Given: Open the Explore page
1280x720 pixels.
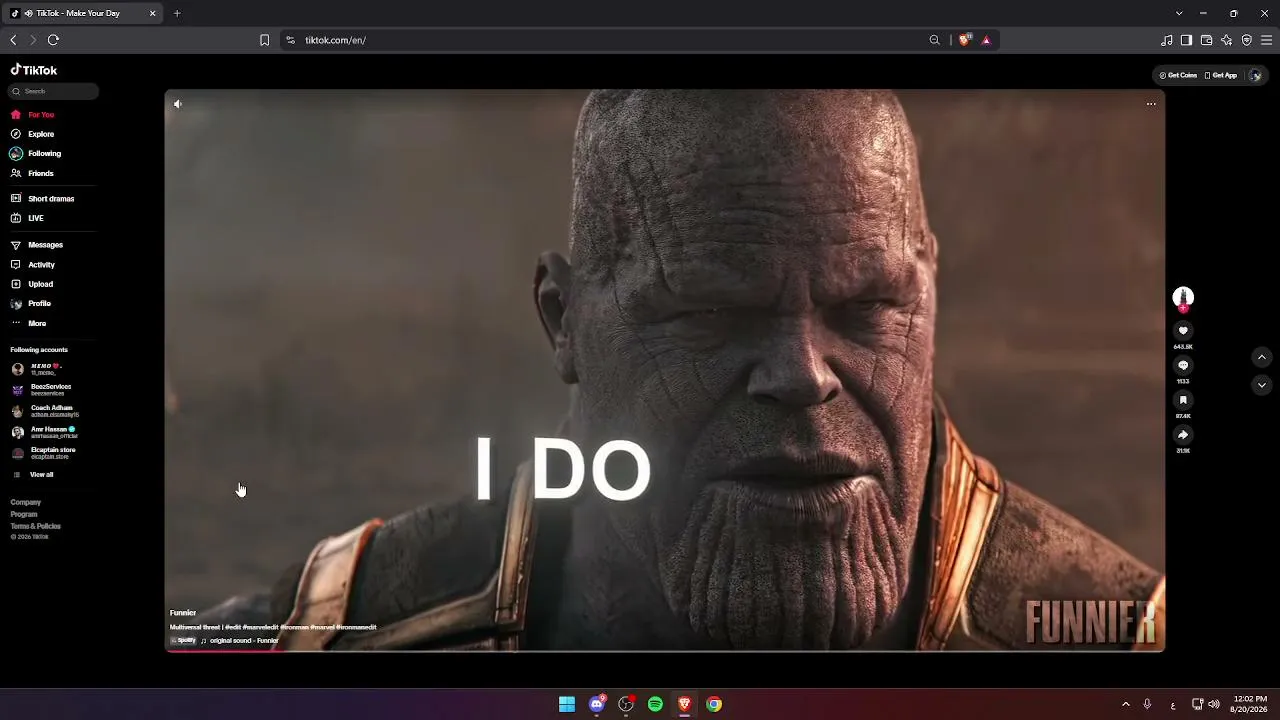Looking at the screenshot, I should pos(32,134).
